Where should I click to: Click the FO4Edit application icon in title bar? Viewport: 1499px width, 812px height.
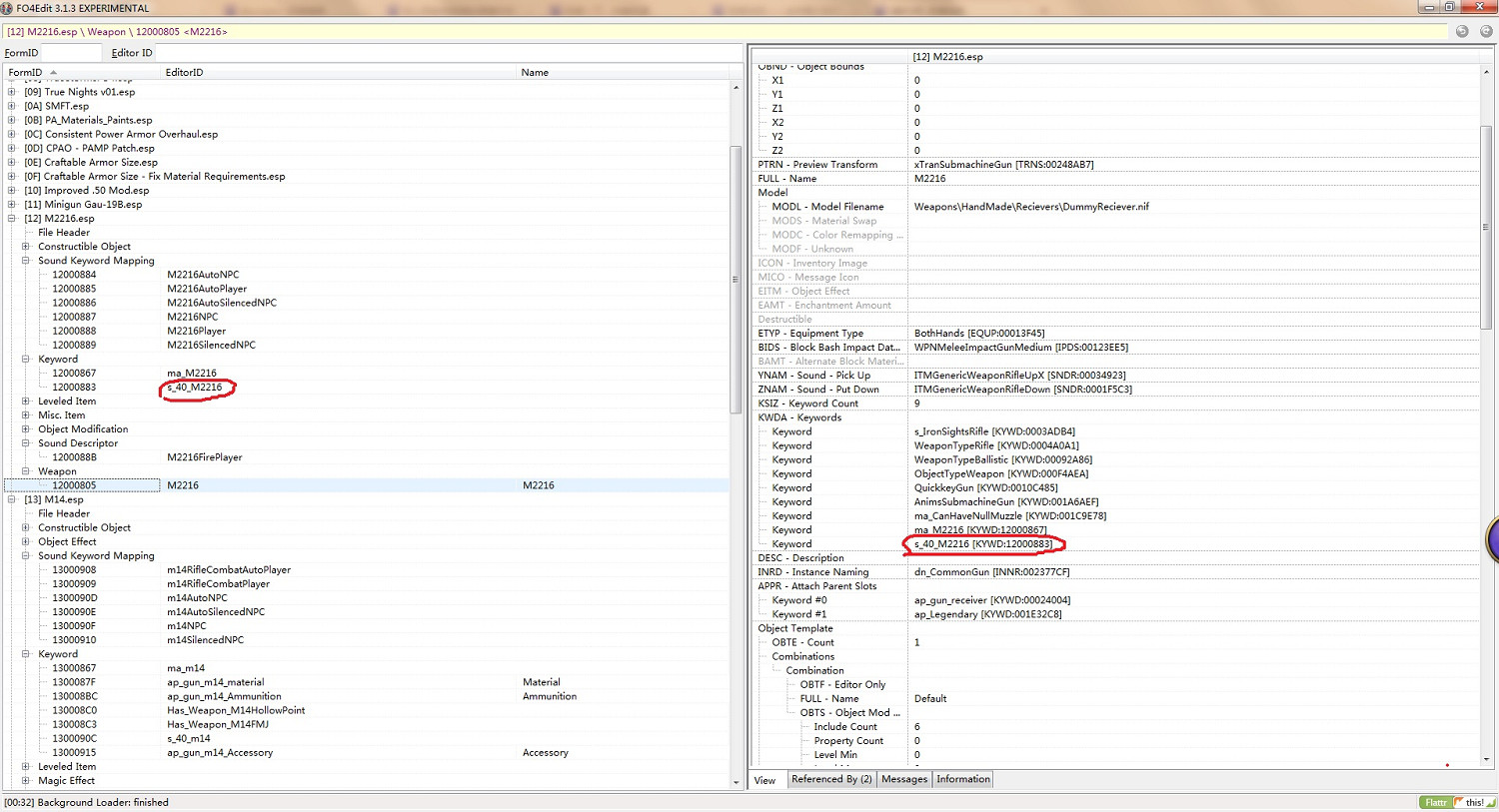[x=8, y=8]
